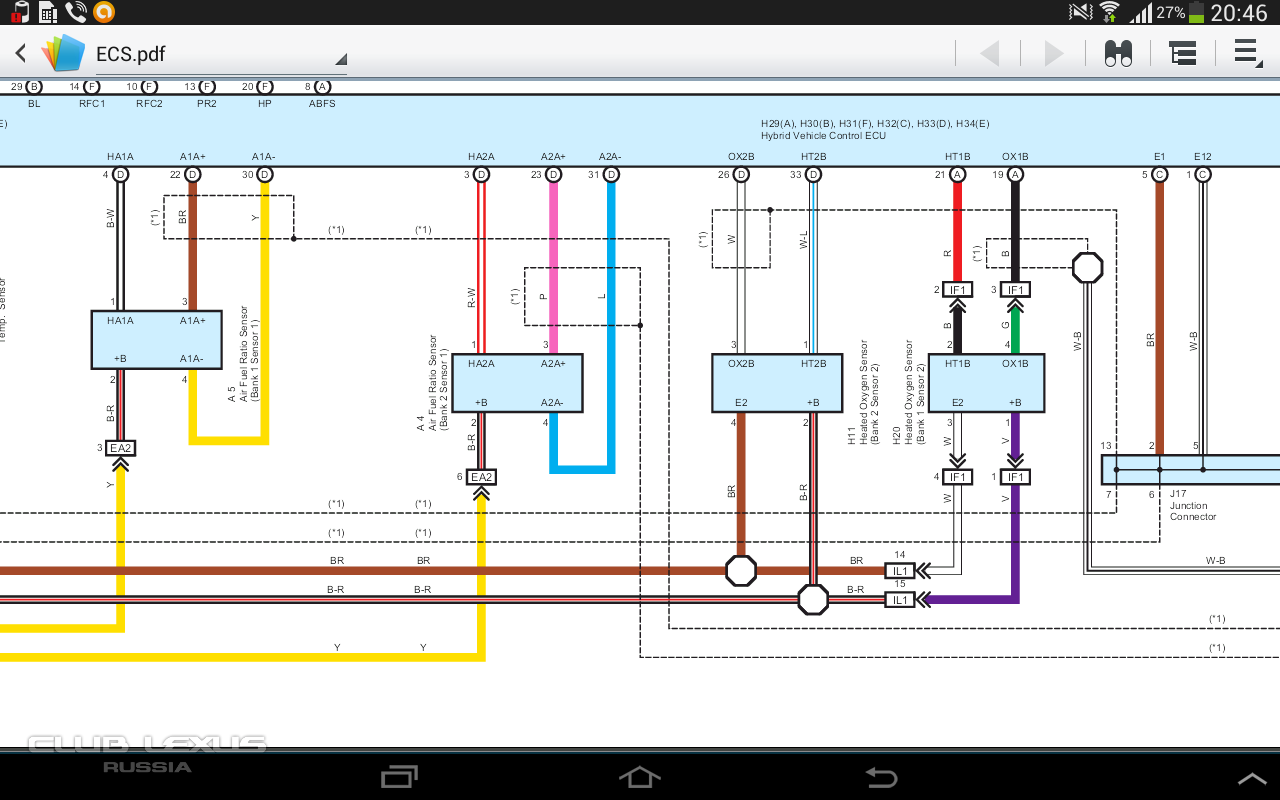Tap the octagon splice on the B-R wire

coord(813,600)
